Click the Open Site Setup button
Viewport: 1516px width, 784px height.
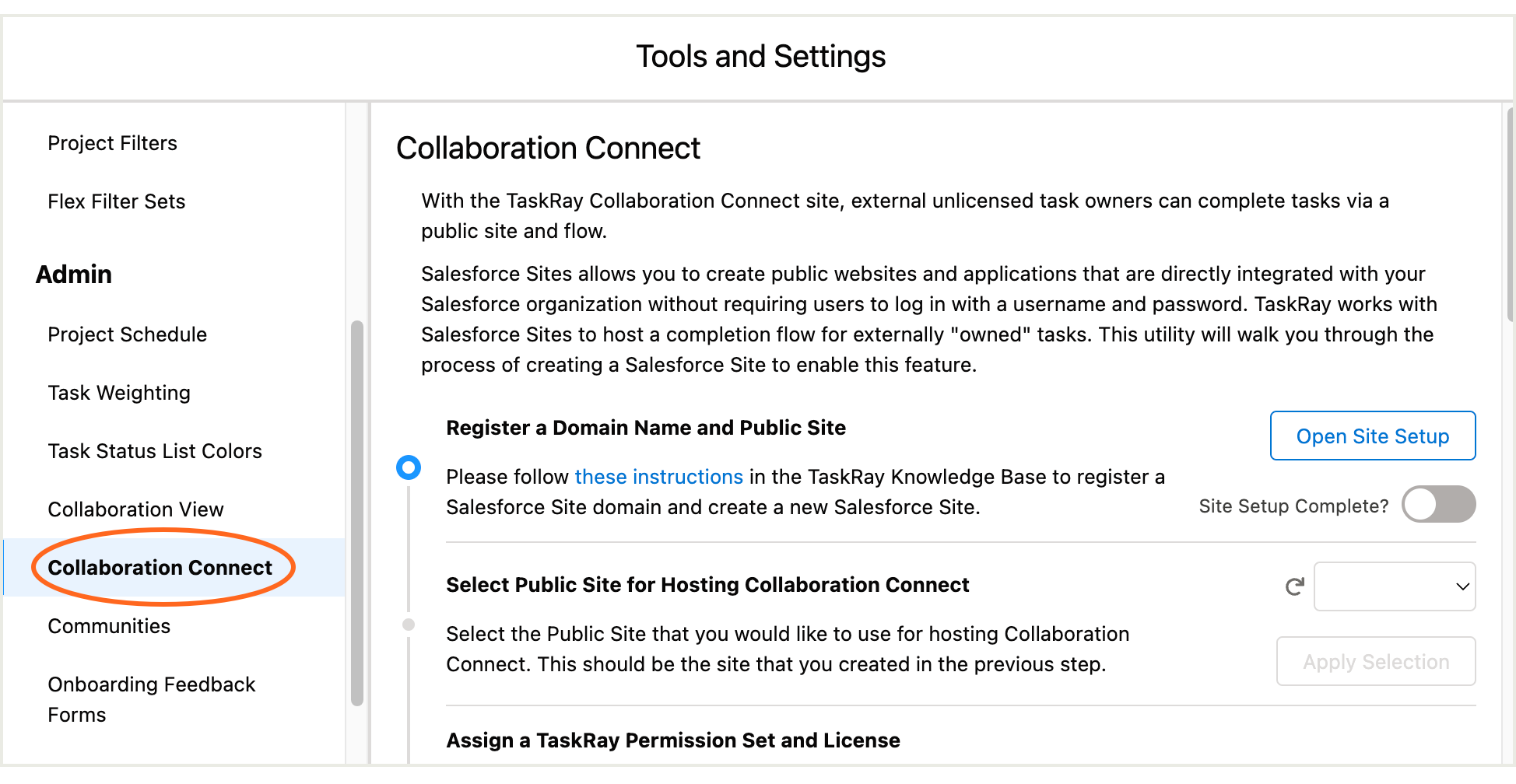point(1373,436)
